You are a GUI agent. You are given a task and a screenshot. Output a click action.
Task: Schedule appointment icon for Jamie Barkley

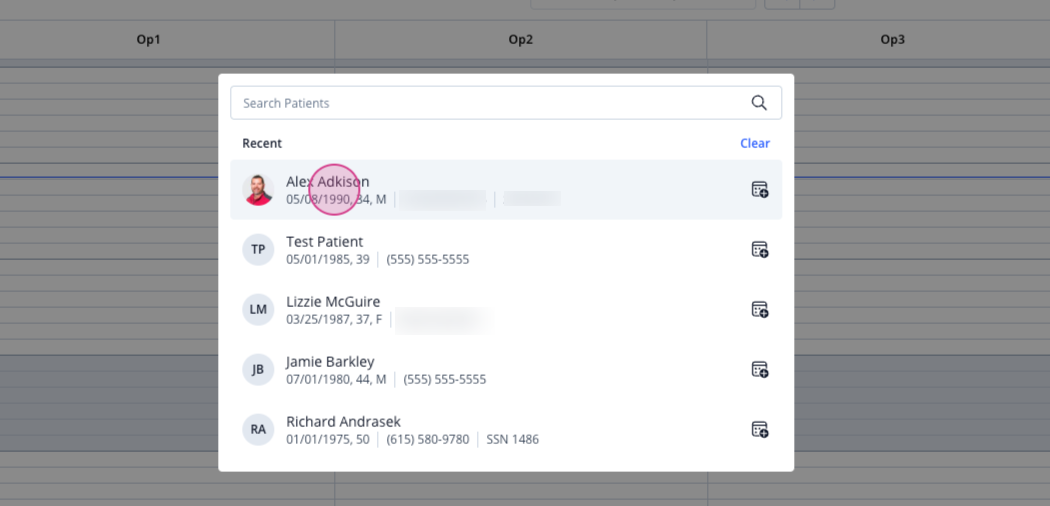pyautogui.click(x=759, y=369)
